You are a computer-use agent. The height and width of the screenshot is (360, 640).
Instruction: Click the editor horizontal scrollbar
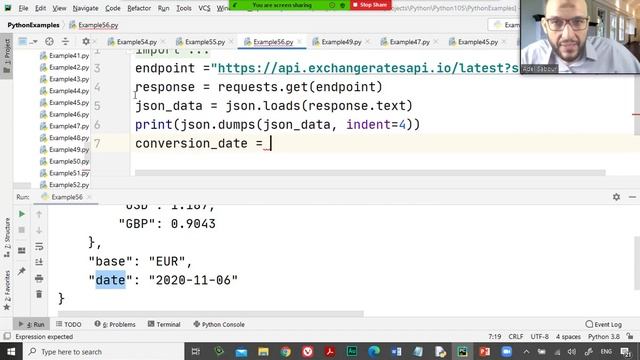pyautogui.click(x=370, y=173)
